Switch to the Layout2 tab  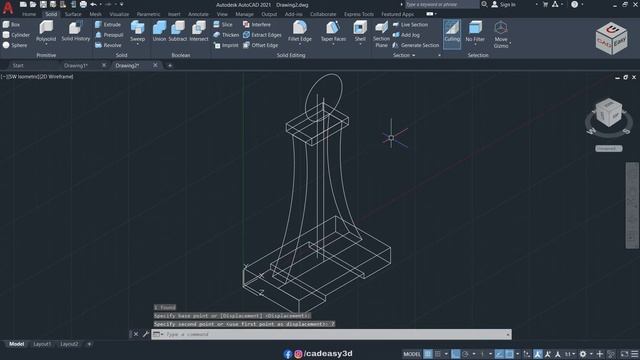coord(69,344)
